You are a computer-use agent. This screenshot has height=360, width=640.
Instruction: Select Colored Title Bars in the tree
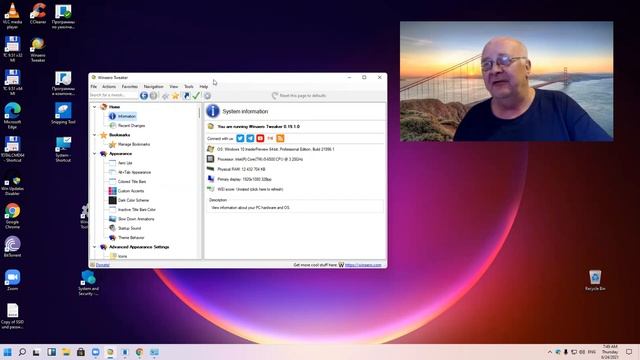(x=132, y=182)
